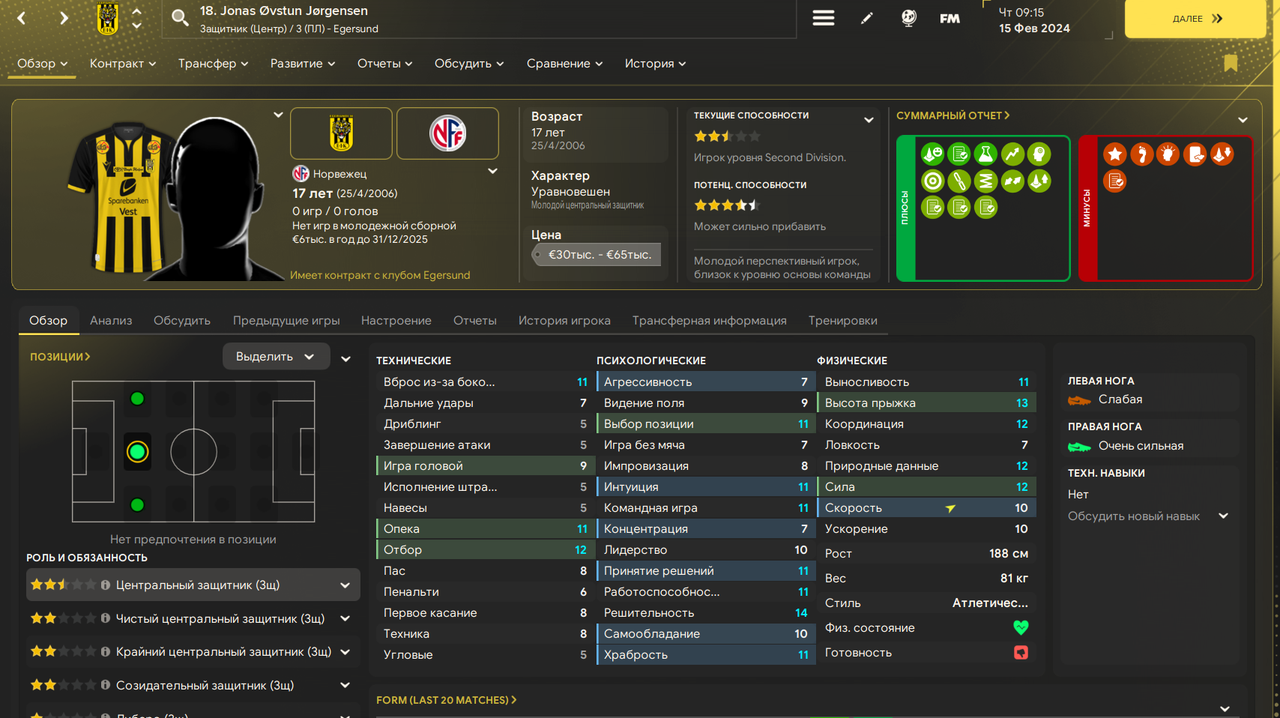Open the search magnifier icon
The width and height of the screenshot is (1280, 718).
pyautogui.click(x=180, y=18)
